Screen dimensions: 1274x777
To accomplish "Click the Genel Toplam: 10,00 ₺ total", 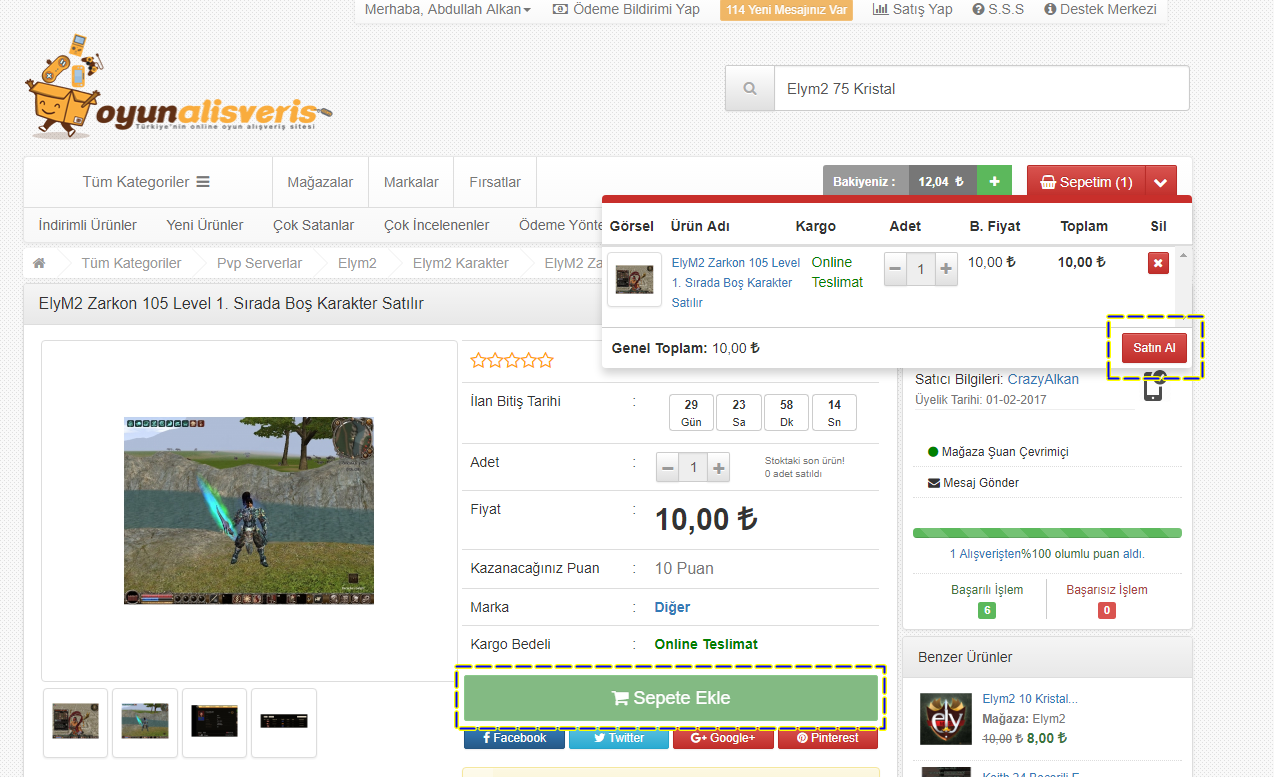I will pos(685,348).
